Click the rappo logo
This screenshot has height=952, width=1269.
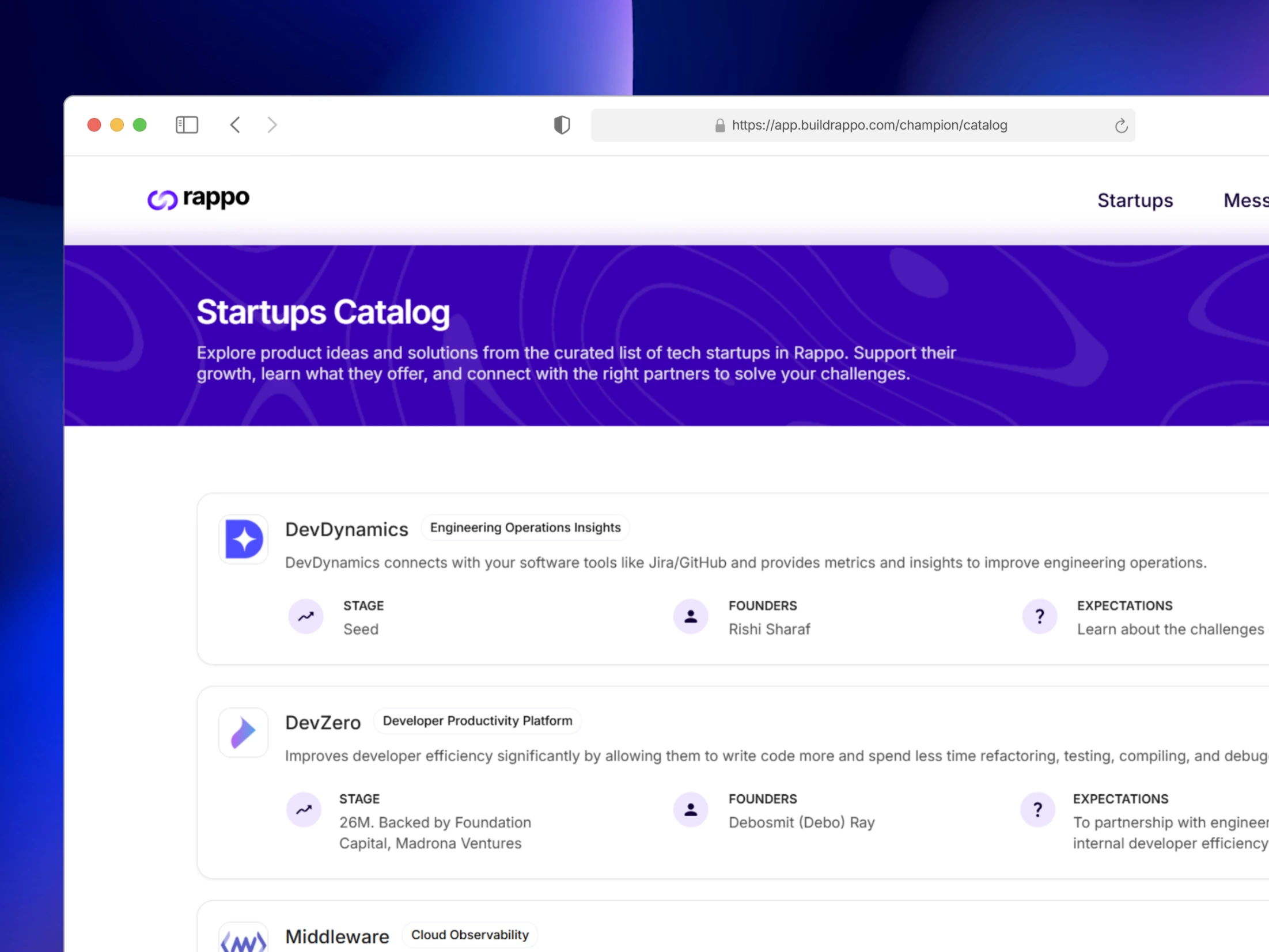click(198, 199)
